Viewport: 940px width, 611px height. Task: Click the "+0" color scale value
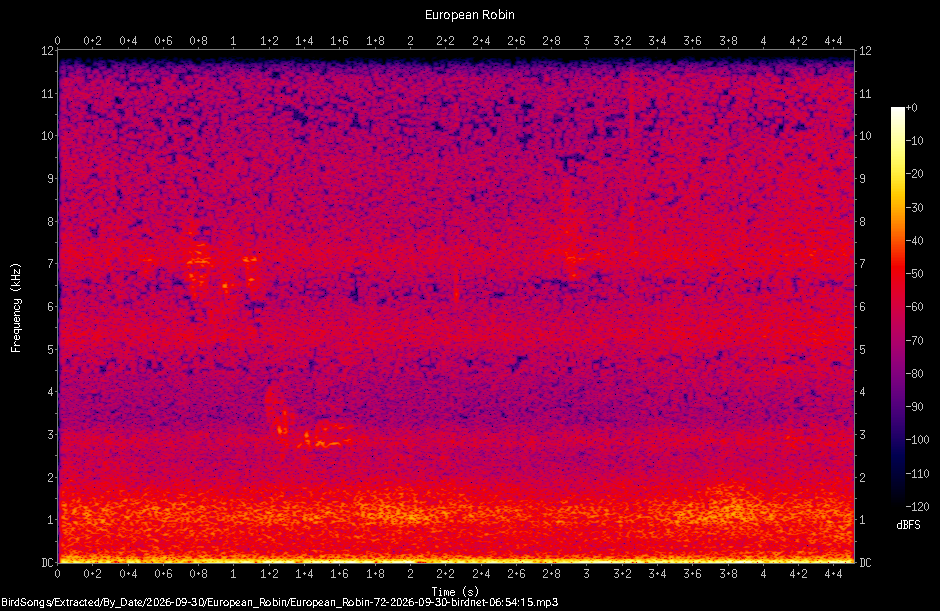click(x=911, y=108)
